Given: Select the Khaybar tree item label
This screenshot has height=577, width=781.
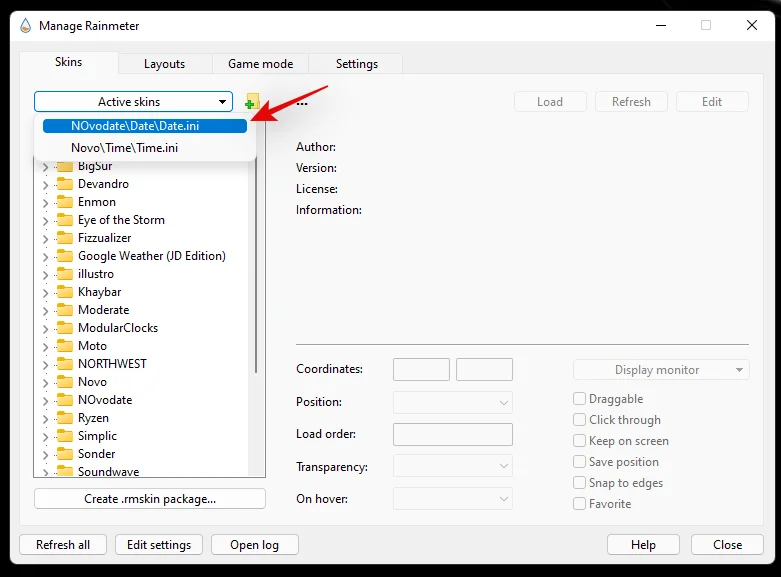Looking at the screenshot, I should 100,292.
